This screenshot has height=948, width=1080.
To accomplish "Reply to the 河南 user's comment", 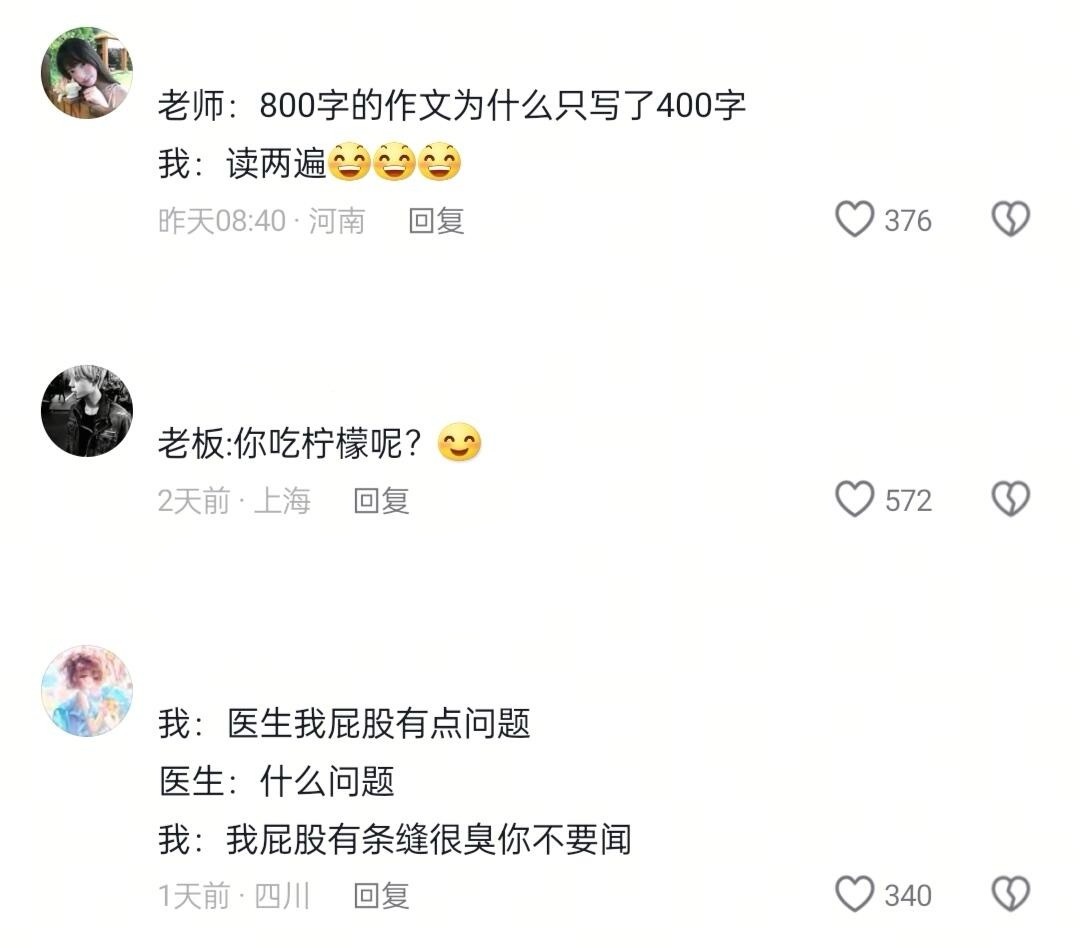I will pos(436,221).
